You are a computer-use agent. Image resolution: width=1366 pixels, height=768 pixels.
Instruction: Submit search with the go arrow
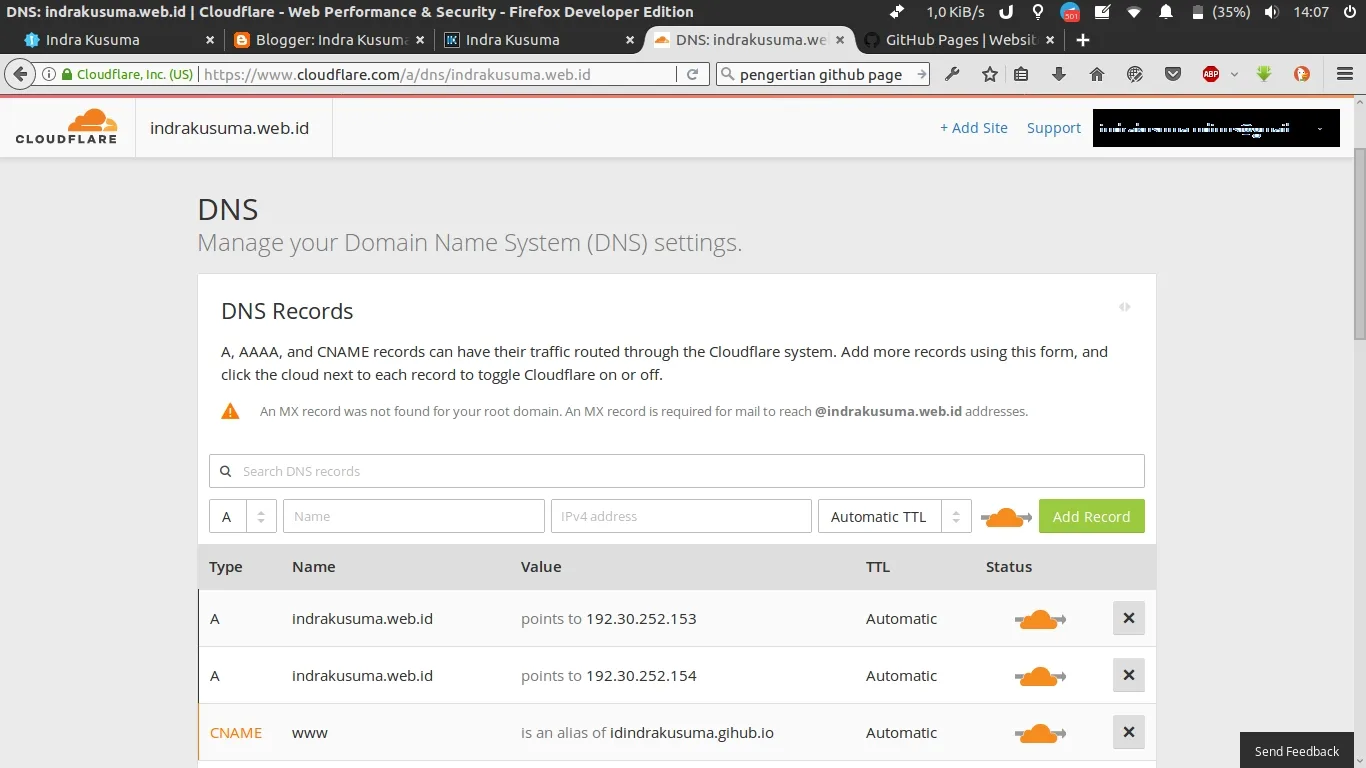(921, 74)
